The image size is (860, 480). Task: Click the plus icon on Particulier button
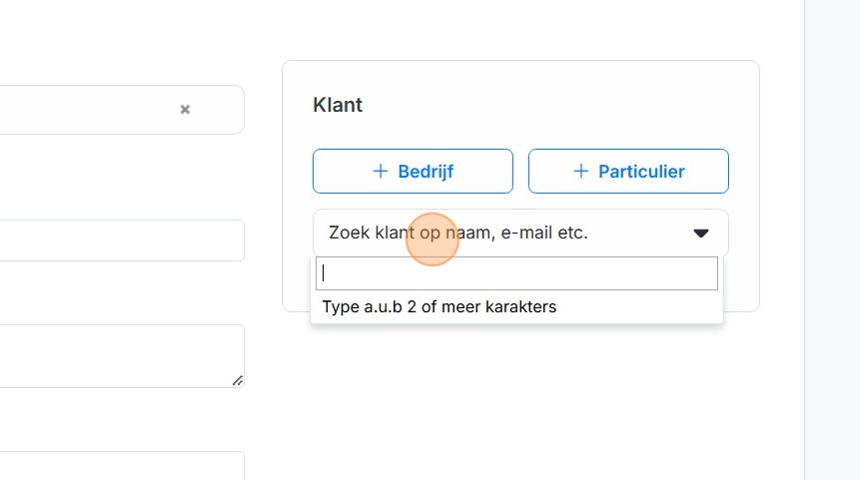point(581,171)
